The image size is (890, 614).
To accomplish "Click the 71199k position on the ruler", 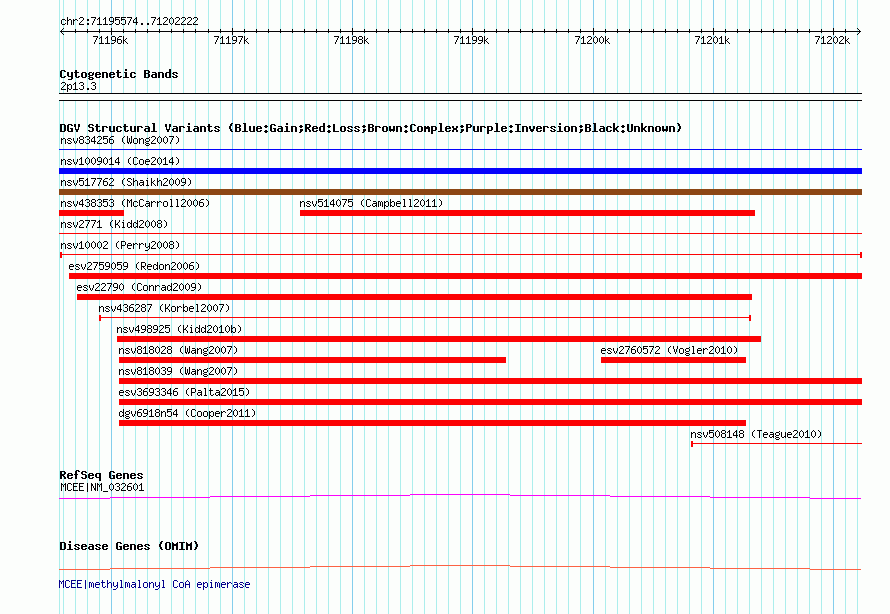I will pyautogui.click(x=471, y=40).
